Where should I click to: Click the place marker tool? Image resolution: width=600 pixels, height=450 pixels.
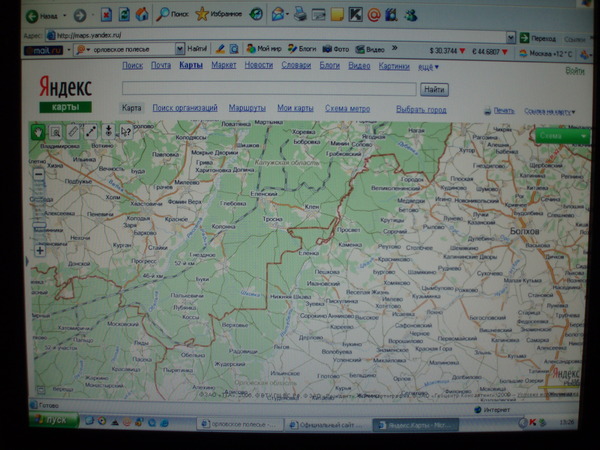[x=109, y=131]
